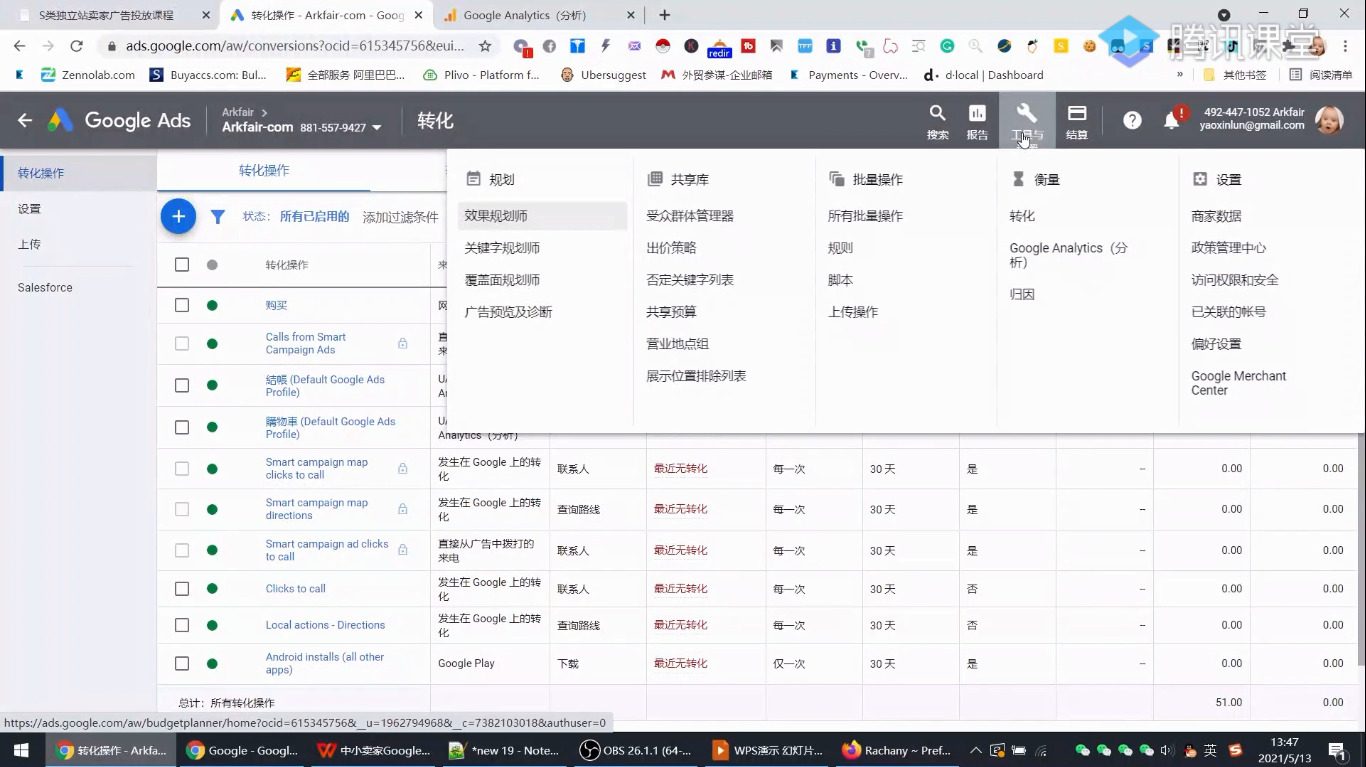Open the Local actions - Directions conversion link
This screenshot has width=1366, height=767.
click(x=325, y=624)
